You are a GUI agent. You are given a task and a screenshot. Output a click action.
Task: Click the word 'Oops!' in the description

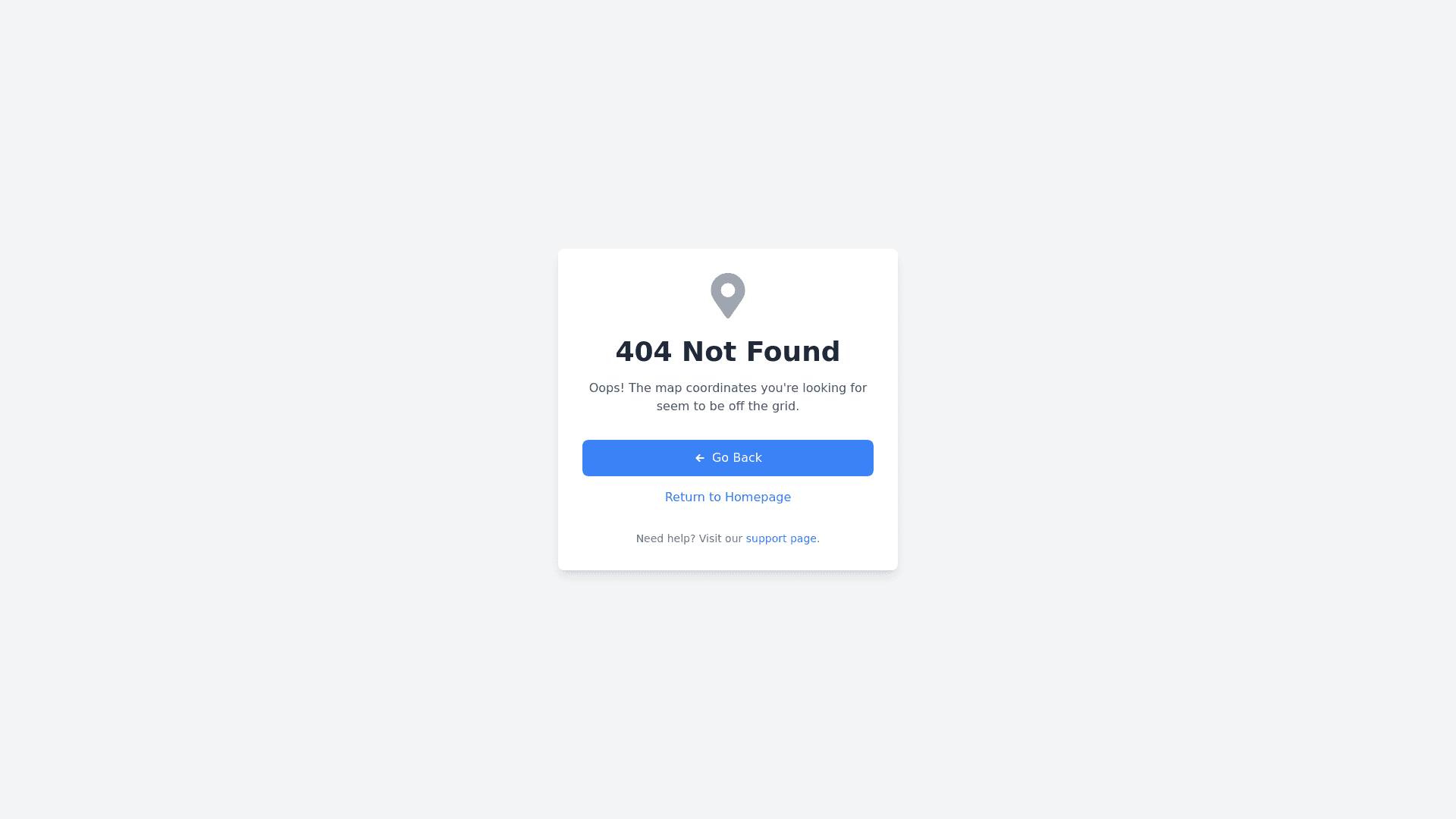(x=607, y=388)
